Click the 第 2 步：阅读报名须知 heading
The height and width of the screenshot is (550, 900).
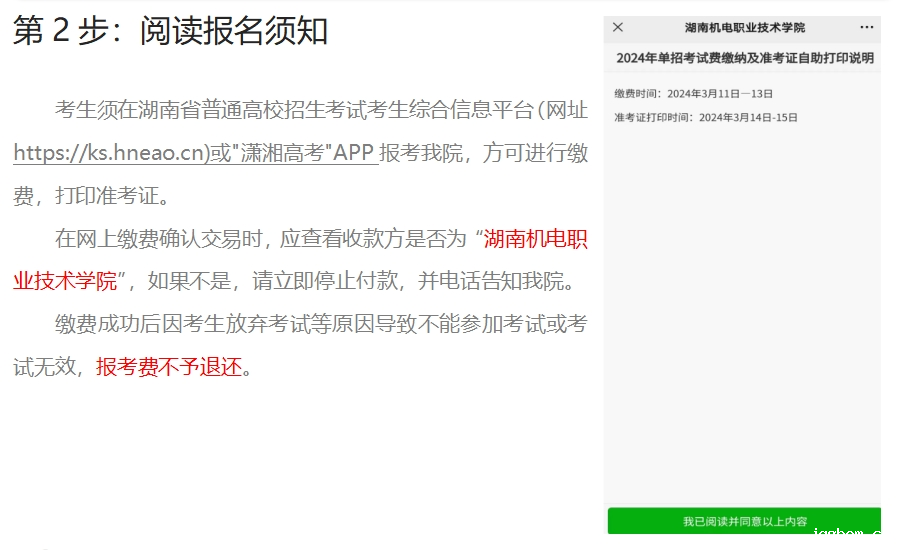click(x=170, y=31)
